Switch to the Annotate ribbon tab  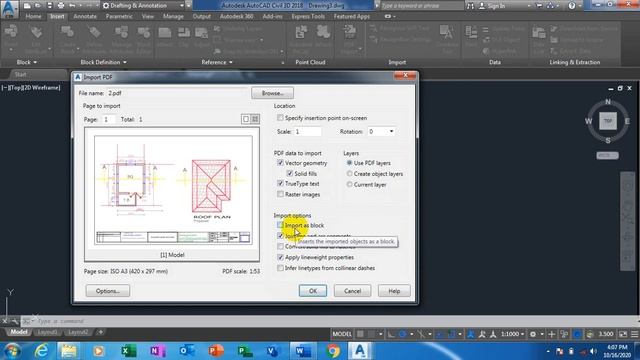point(85,16)
